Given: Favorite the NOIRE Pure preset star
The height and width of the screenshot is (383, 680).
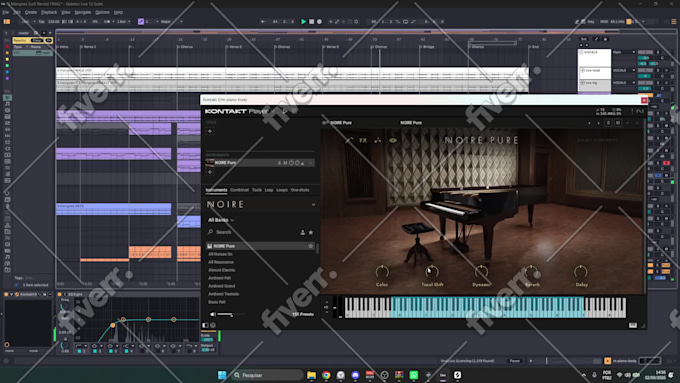Looking at the screenshot, I should tap(311, 246).
